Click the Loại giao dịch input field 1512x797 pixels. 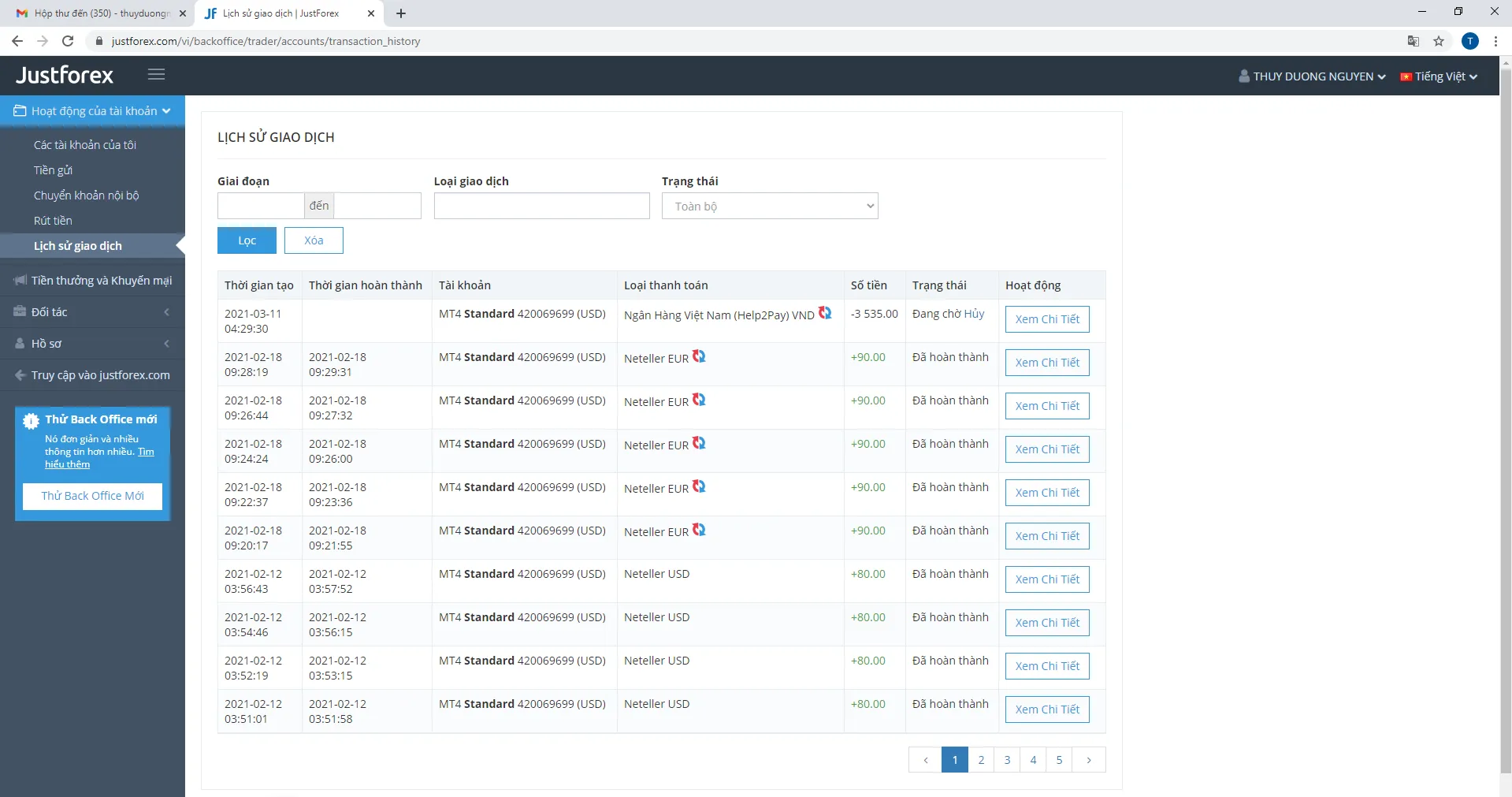541,206
